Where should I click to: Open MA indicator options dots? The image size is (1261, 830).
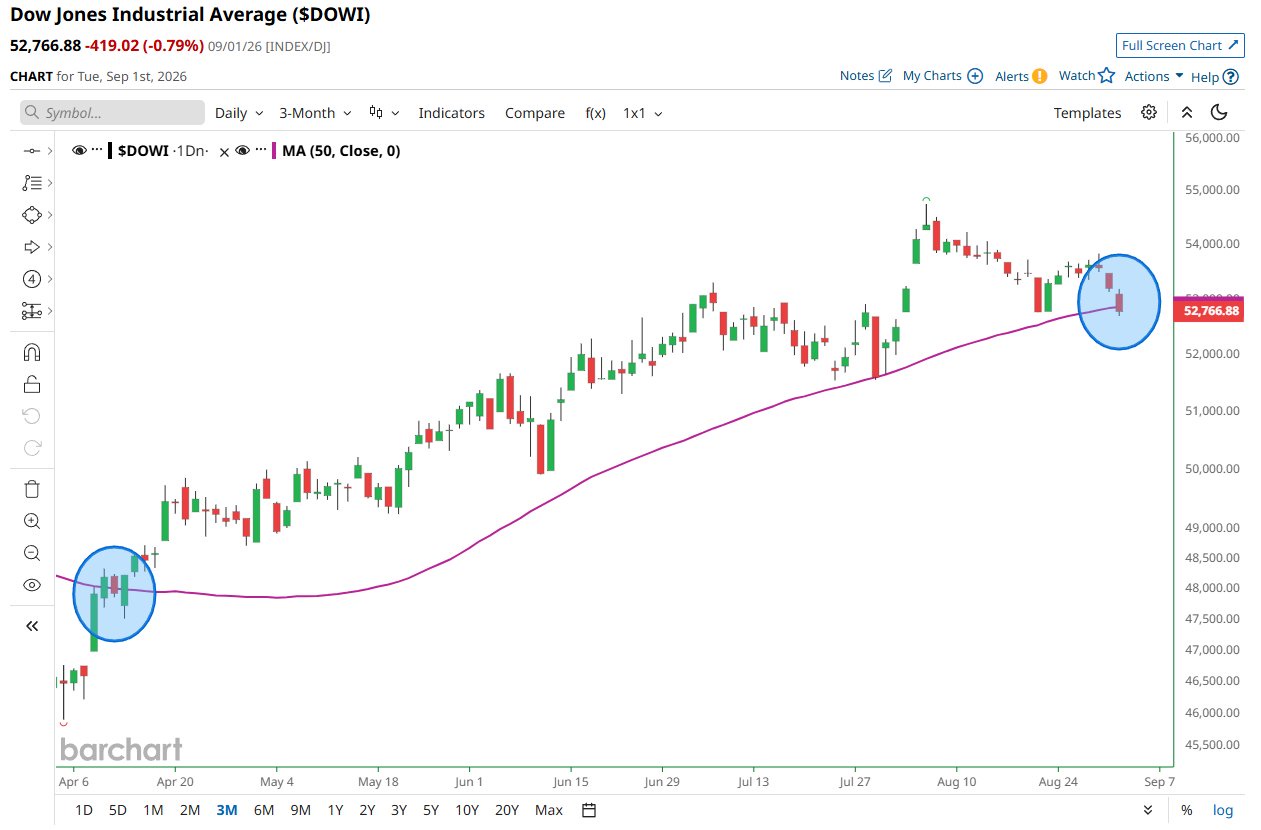259,151
